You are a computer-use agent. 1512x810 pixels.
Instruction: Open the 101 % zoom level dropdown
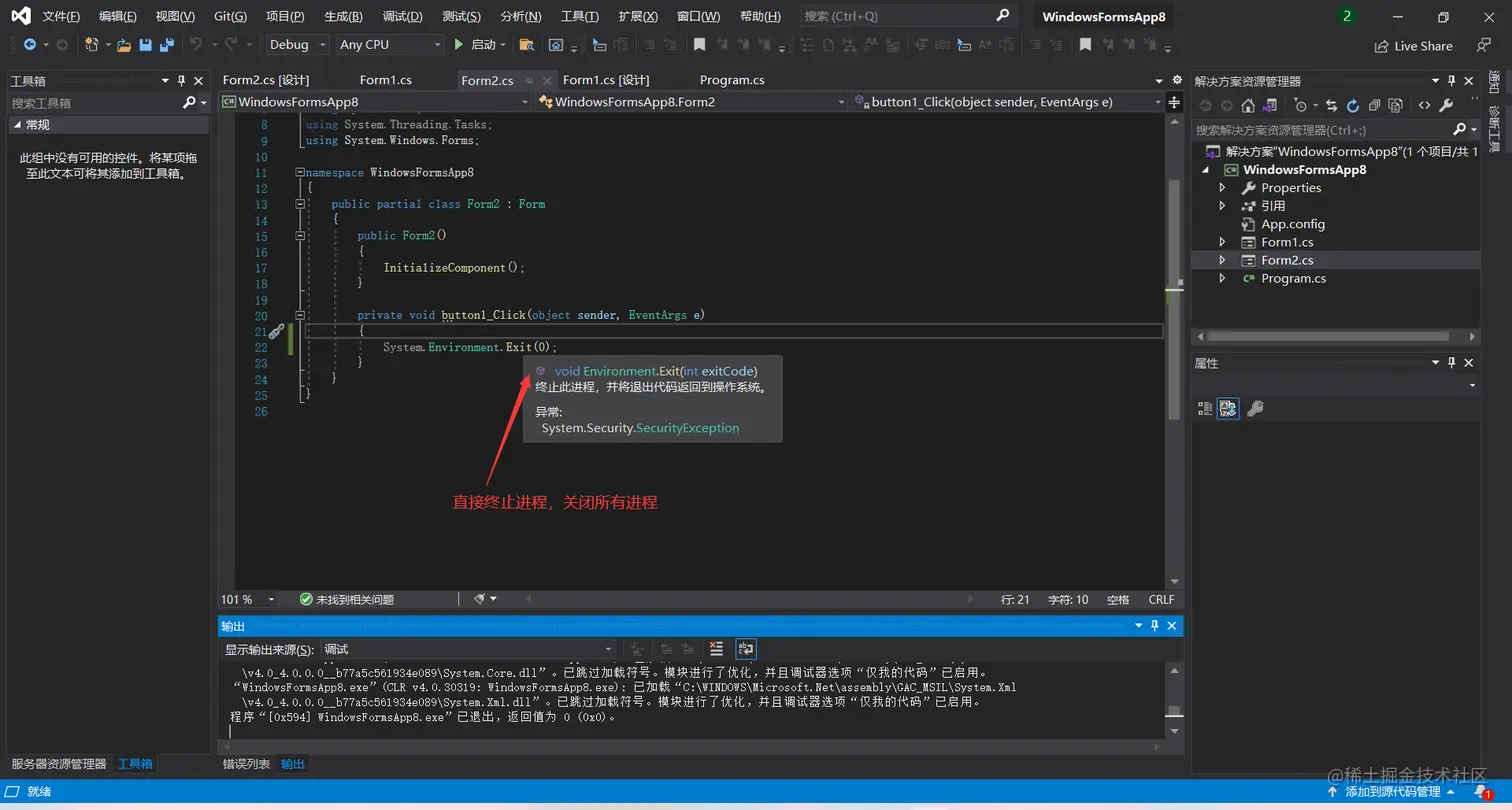(x=249, y=599)
